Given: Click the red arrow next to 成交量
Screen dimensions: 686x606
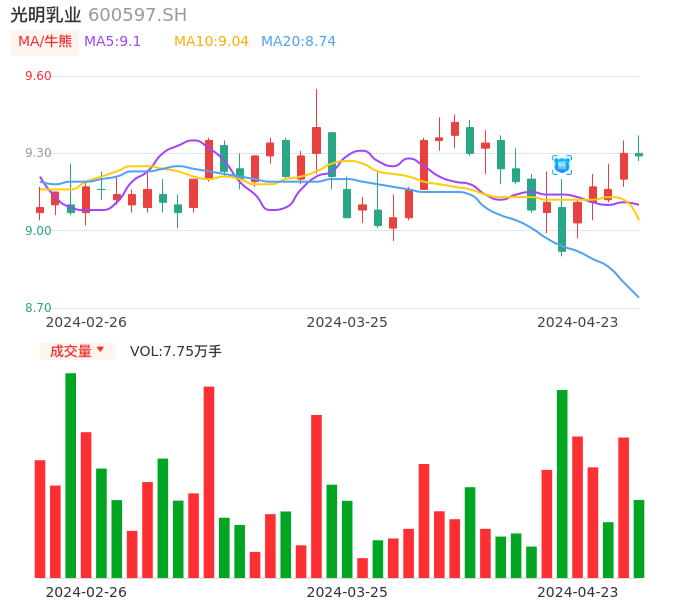Looking at the screenshot, I should click(x=100, y=350).
